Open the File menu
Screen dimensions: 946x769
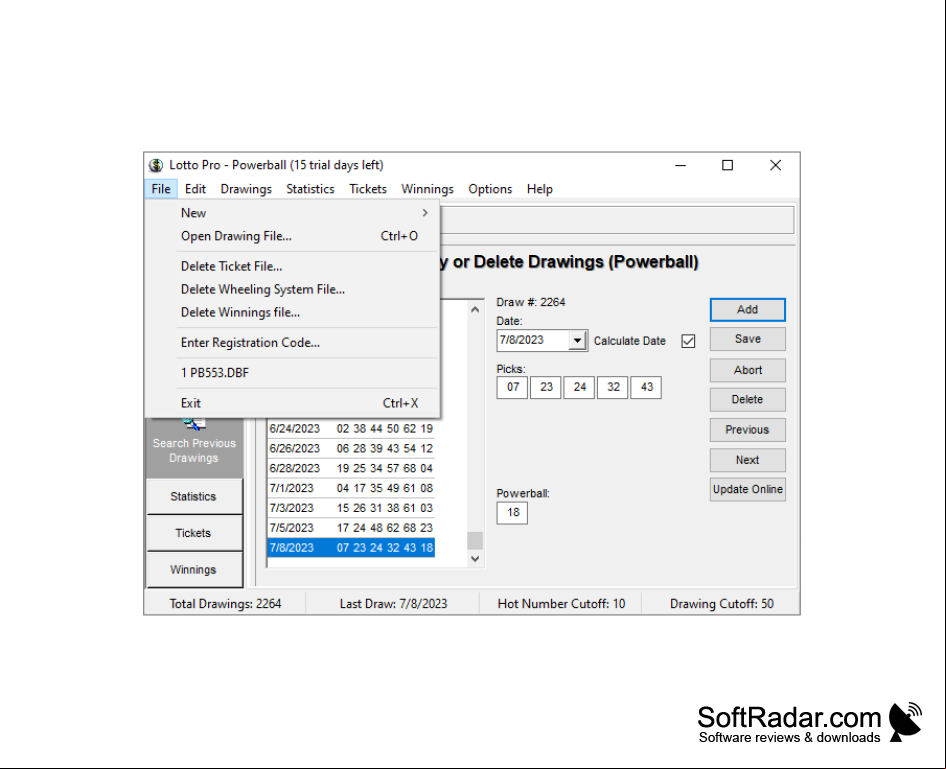pyautogui.click(x=161, y=189)
